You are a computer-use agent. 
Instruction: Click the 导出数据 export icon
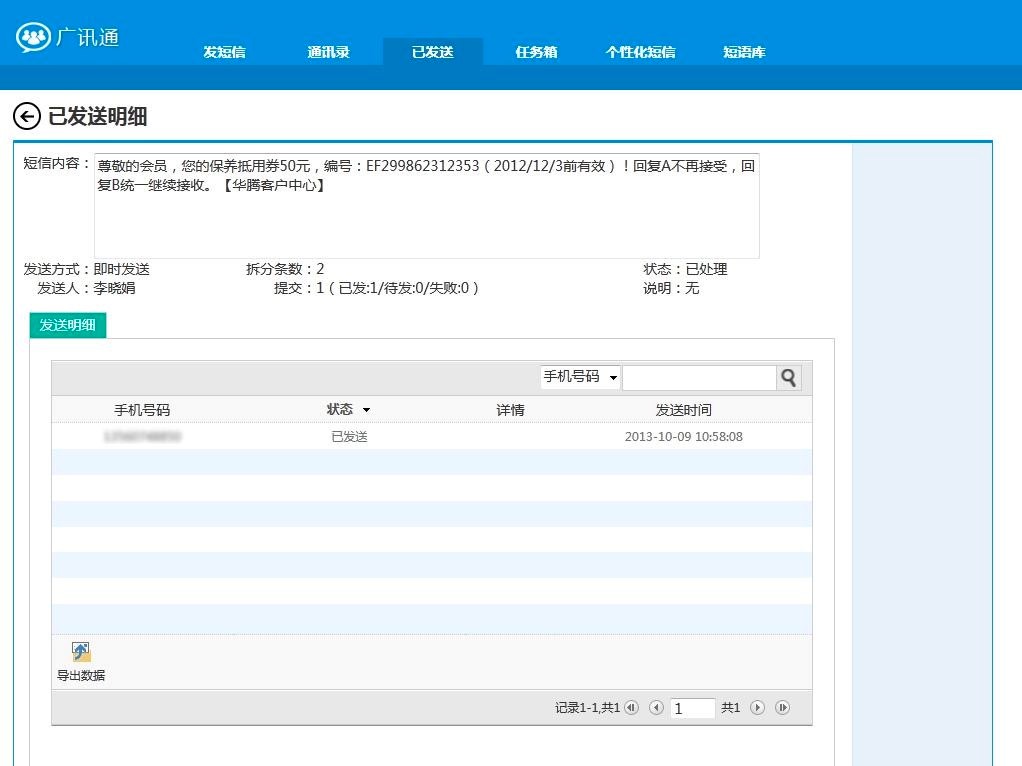(81, 652)
